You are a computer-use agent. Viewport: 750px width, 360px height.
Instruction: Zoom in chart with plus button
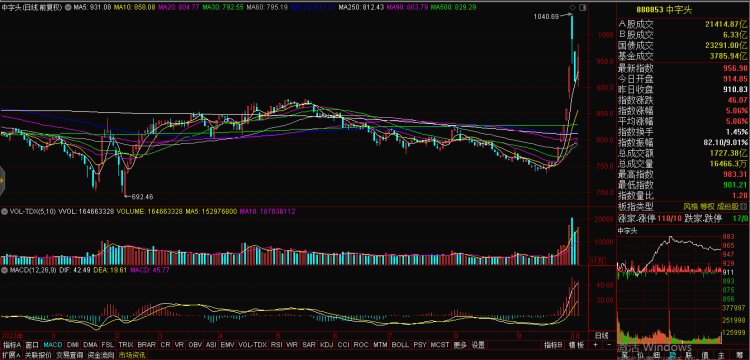pos(596,345)
